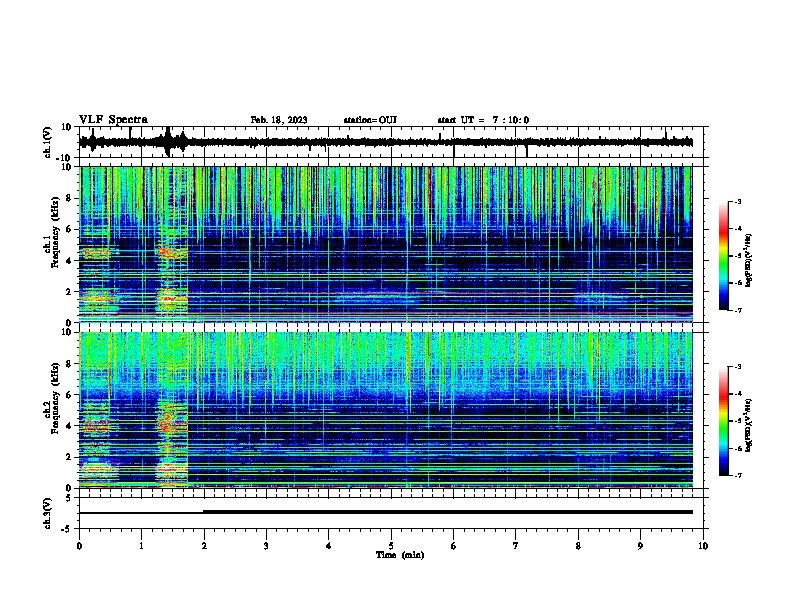The image size is (792, 612).
Task: Click time-axis tick label "8"
Action: pyautogui.click(x=578, y=546)
